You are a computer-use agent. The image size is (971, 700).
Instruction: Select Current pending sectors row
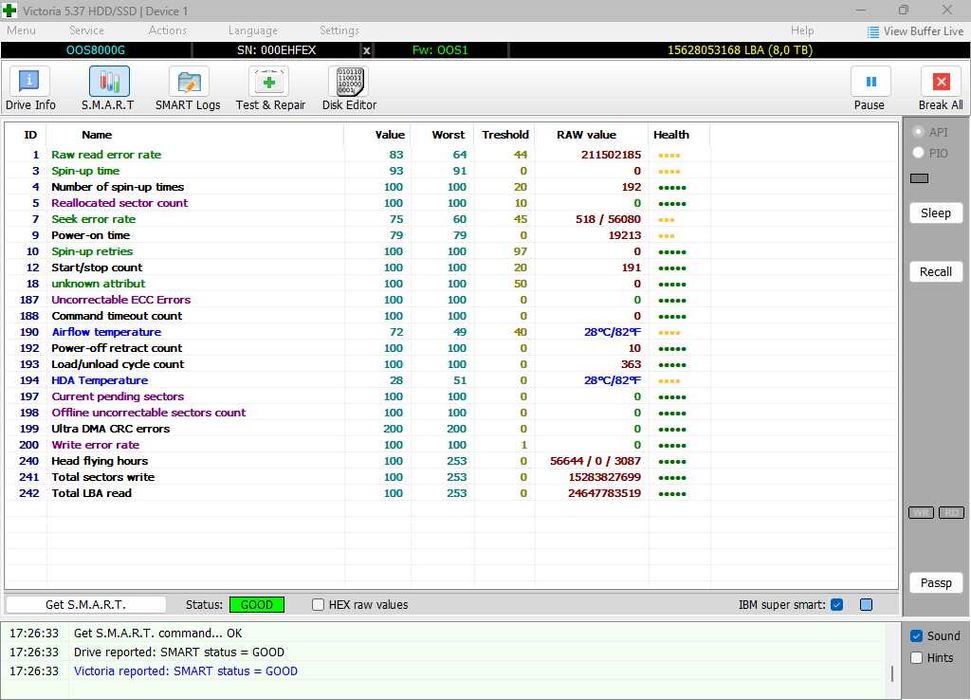[x=451, y=396]
